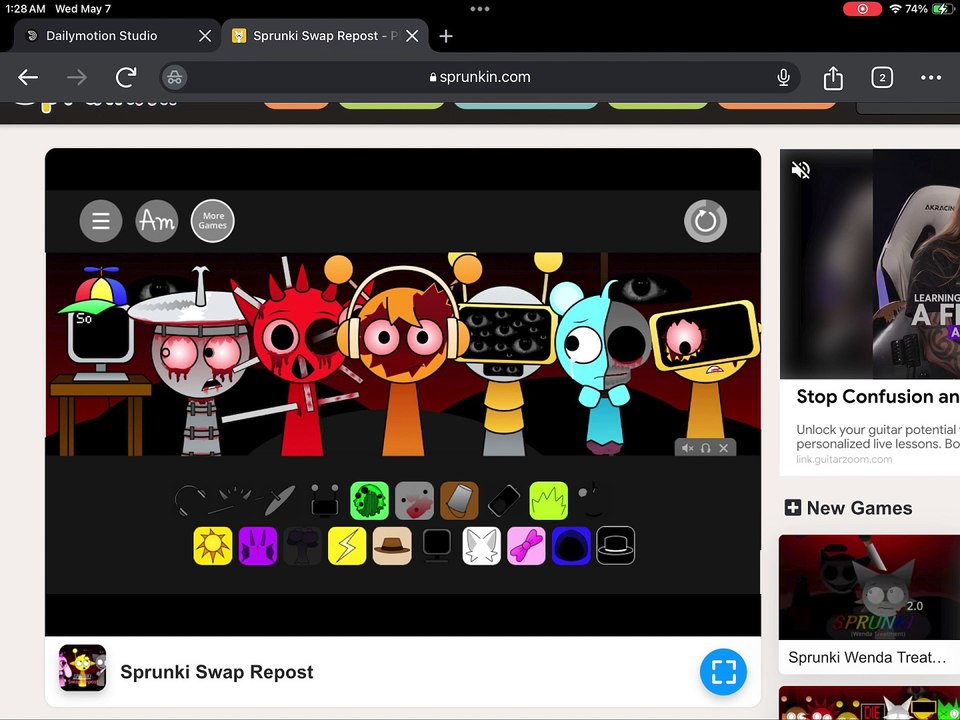960x720 pixels.
Task: Close the Dailymotion Studio tab
Action: [205, 36]
